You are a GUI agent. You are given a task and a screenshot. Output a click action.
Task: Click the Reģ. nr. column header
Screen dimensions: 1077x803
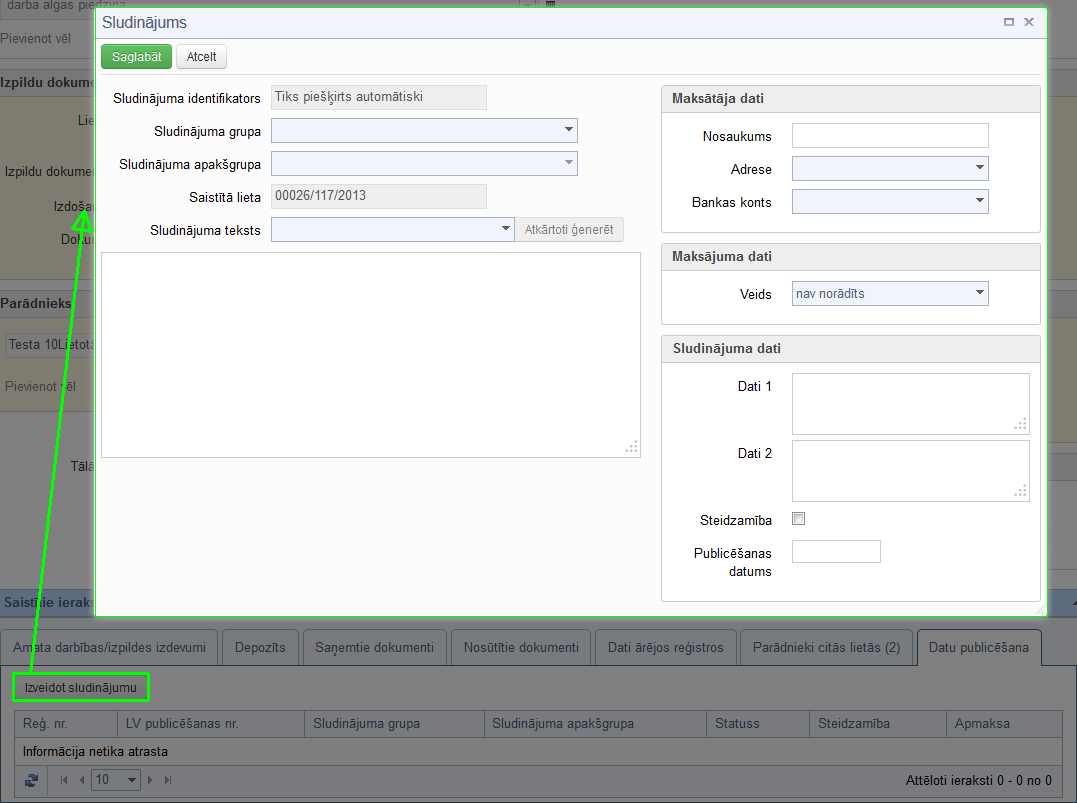(x=66, y=723)
